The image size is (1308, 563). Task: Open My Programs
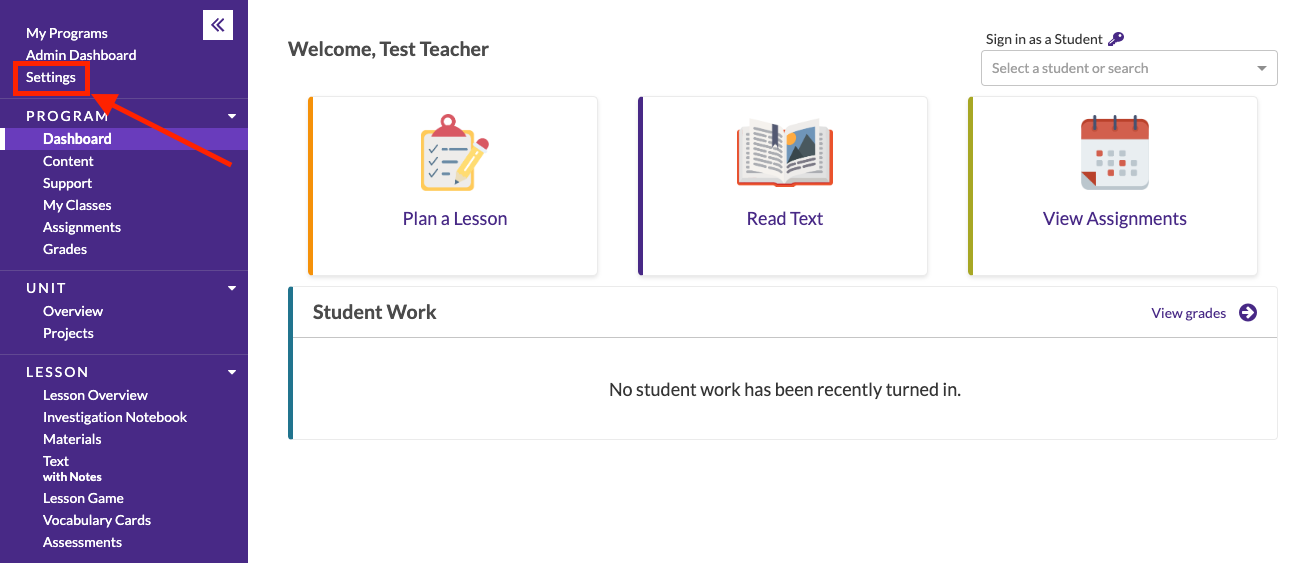pos(67,33)
